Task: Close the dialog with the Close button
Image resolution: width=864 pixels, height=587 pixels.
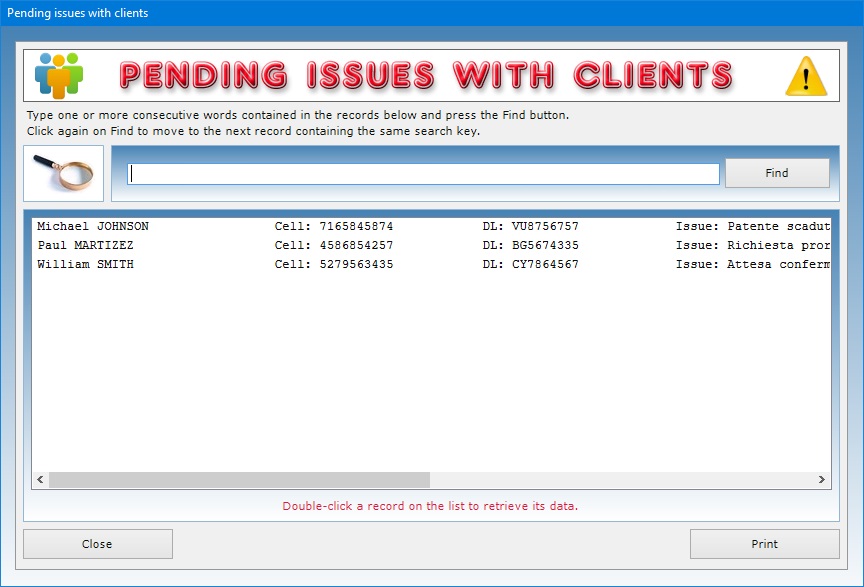Action: coord(98,544)
